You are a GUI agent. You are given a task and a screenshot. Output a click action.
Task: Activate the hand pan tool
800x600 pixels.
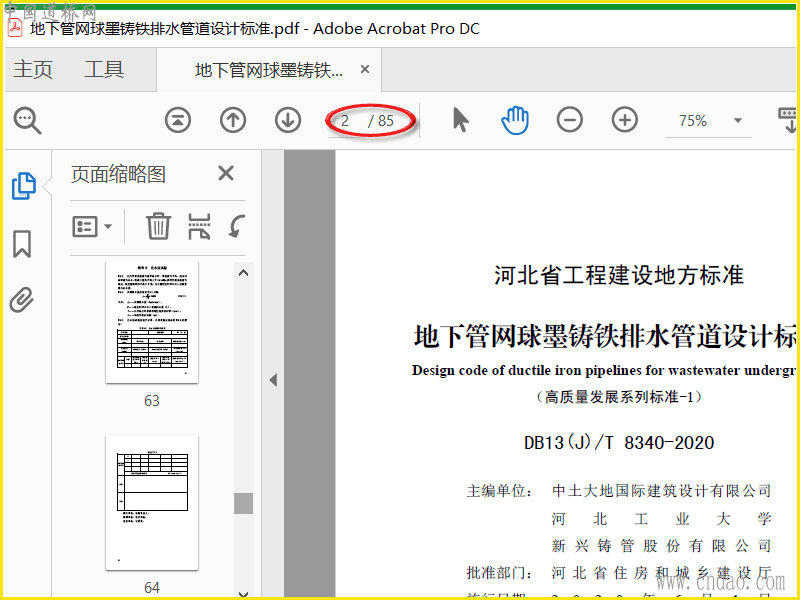[515, 120]
